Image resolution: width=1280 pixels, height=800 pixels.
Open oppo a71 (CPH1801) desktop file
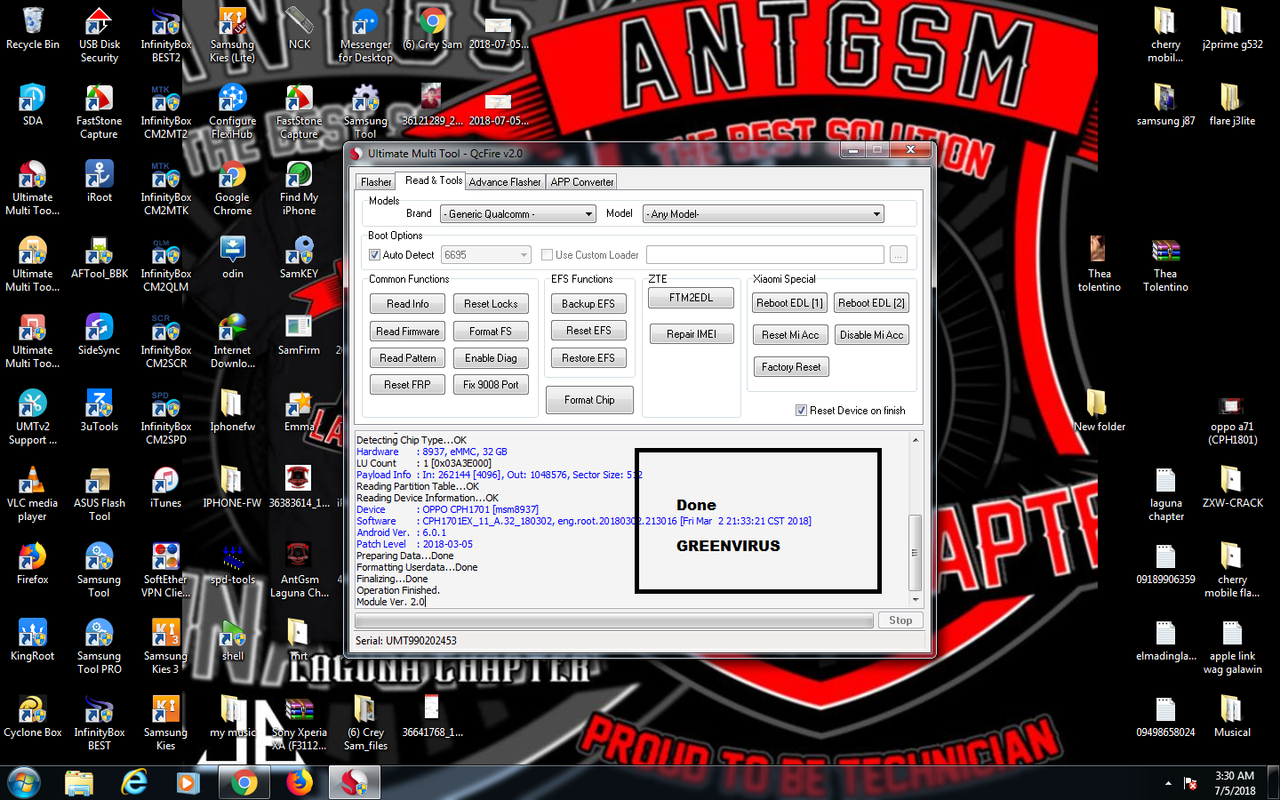(x=1232, y=417)
